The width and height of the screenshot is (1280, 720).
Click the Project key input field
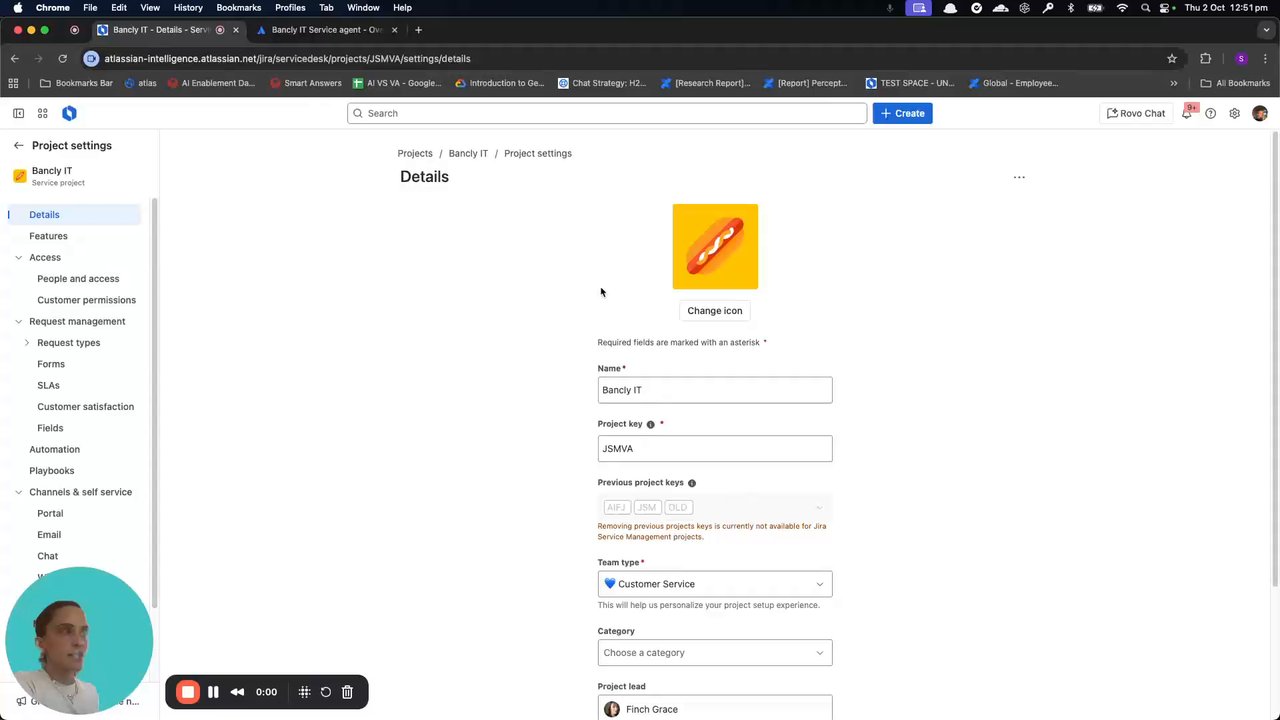(x=715, y=449)
